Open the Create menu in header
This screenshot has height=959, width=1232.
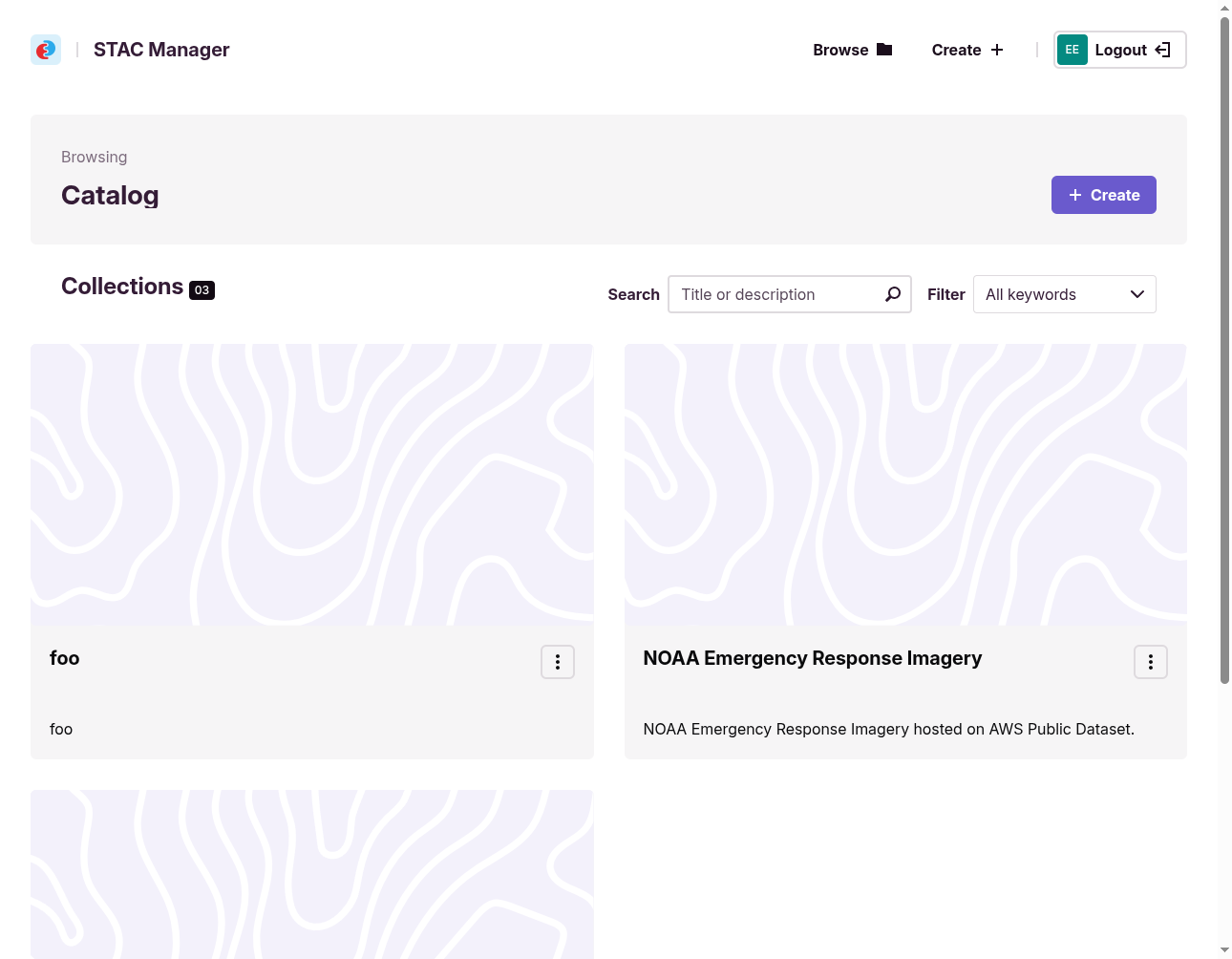pos(967,50)
